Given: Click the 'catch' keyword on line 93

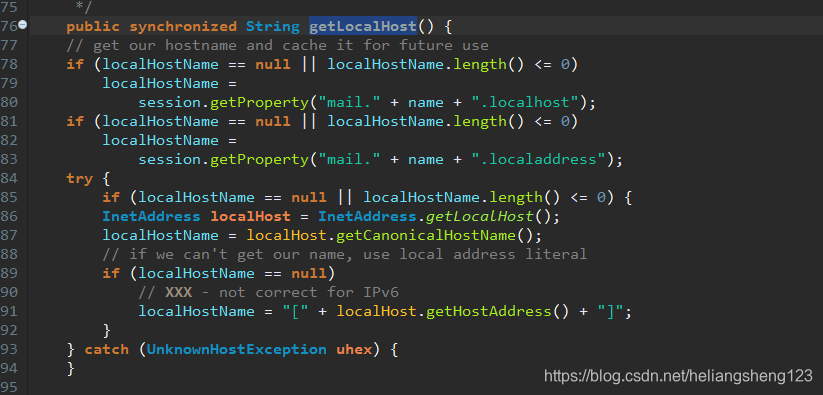Looking at the screenshot, I should pyautogui.click(x=107, y=349).
